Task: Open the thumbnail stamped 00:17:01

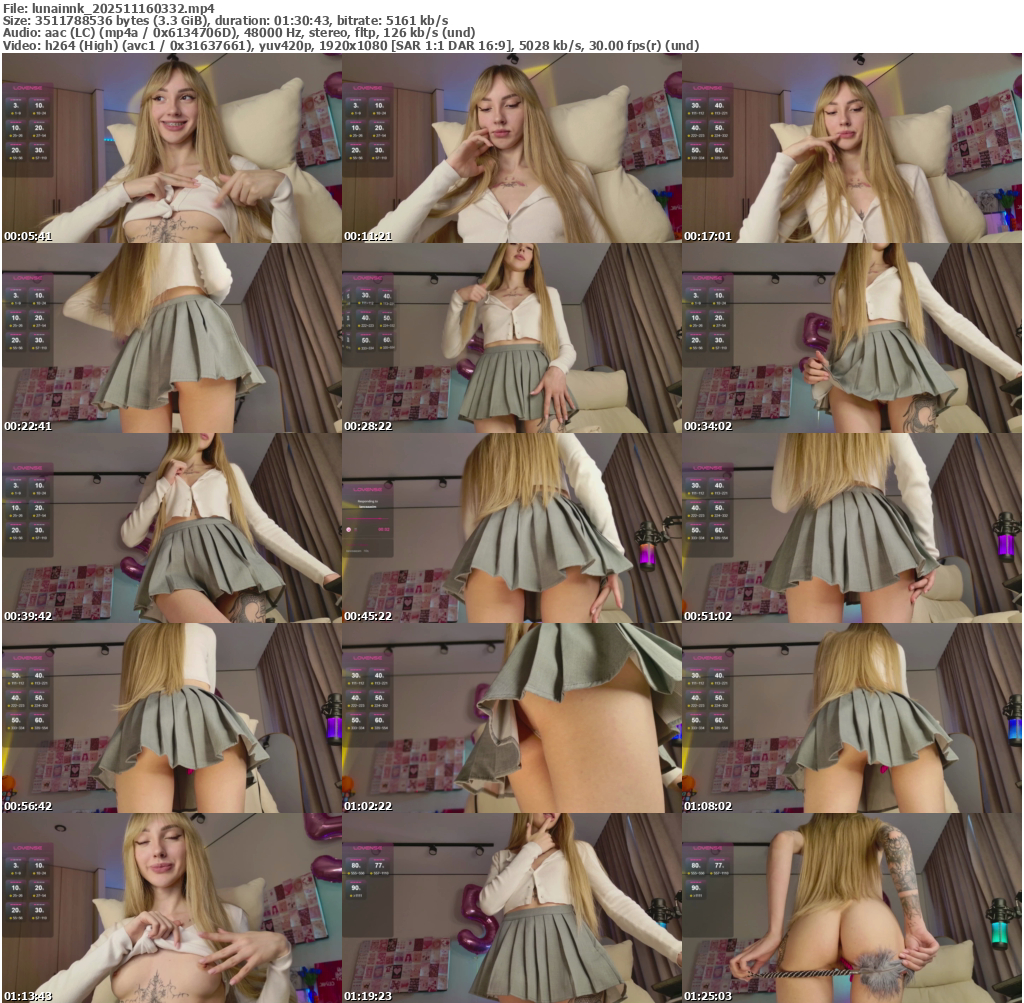Action: [852, 148]
